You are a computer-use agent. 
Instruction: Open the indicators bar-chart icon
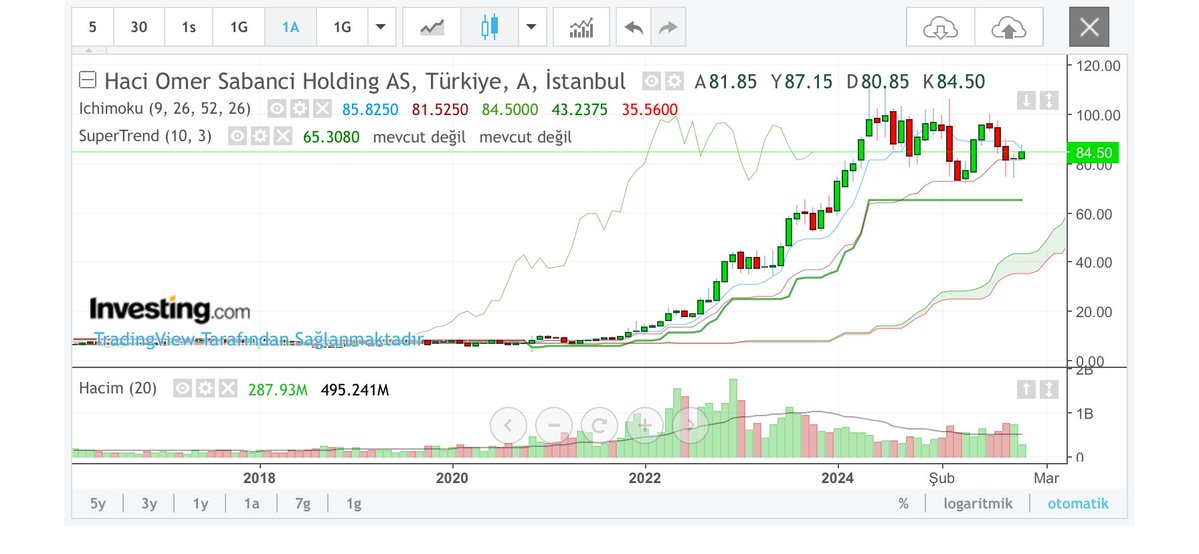click(x=581, y=28)
